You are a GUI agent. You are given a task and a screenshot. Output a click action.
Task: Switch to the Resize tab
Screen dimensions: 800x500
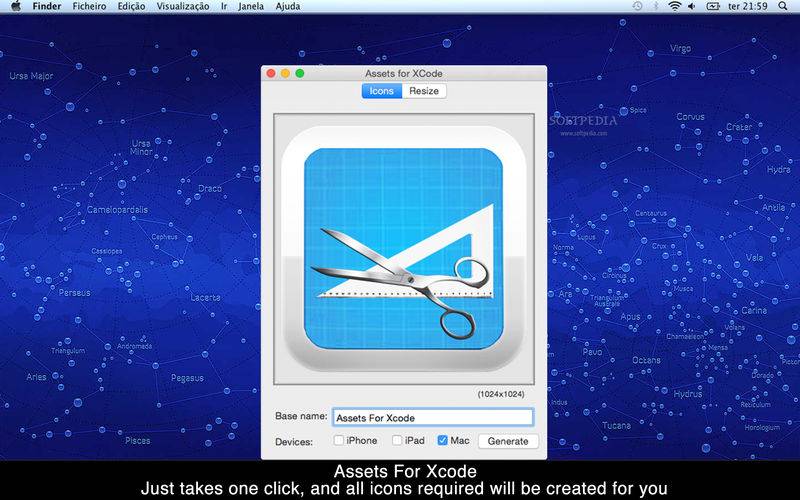point(424,91)
